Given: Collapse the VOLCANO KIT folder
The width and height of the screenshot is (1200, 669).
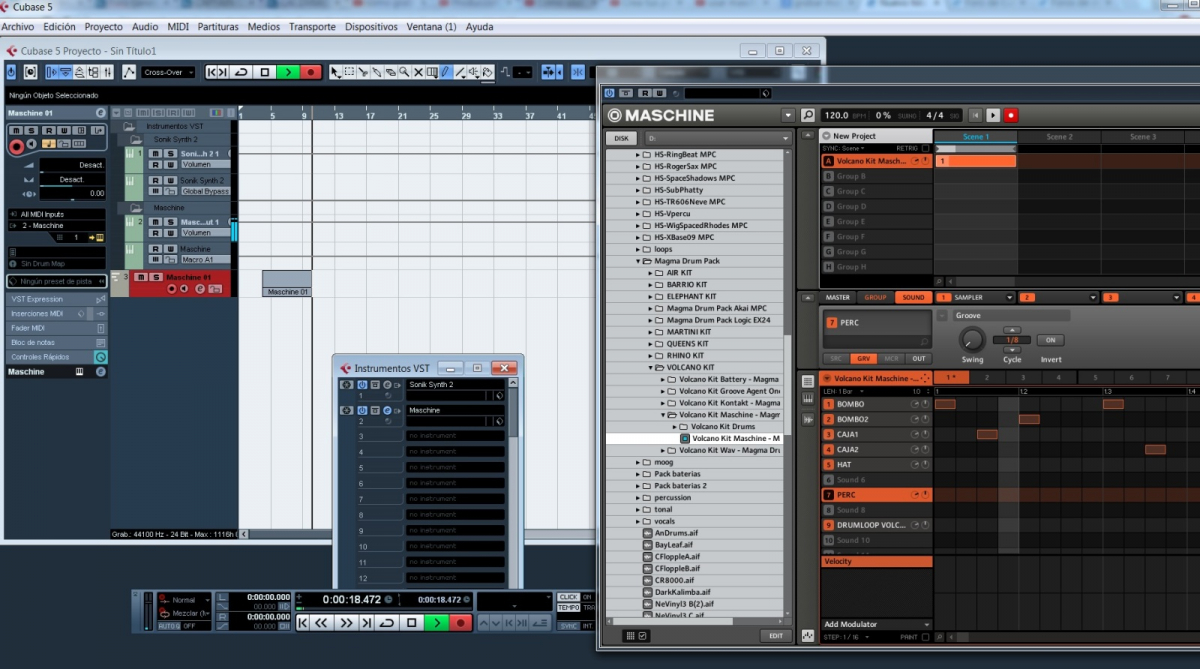Looking at the screenshot, I should [649, 367].
